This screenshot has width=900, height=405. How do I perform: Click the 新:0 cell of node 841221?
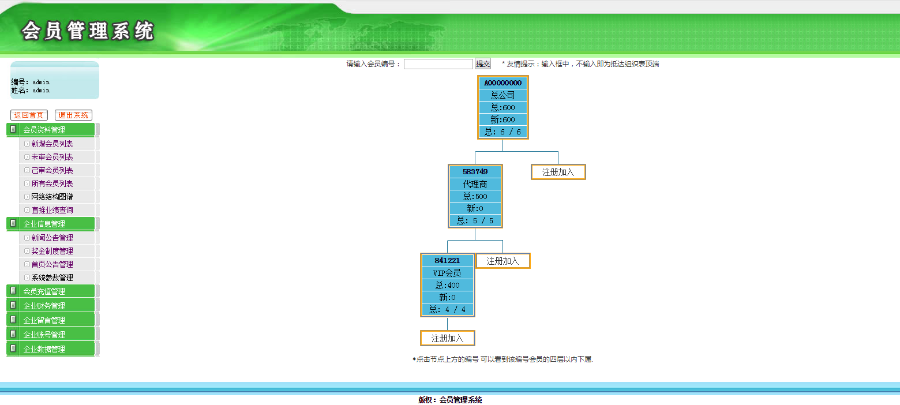(x=448, y=297)
